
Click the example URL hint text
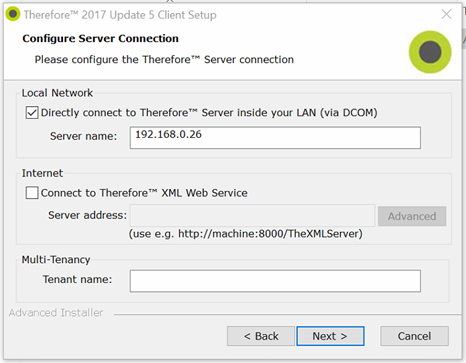246,234
